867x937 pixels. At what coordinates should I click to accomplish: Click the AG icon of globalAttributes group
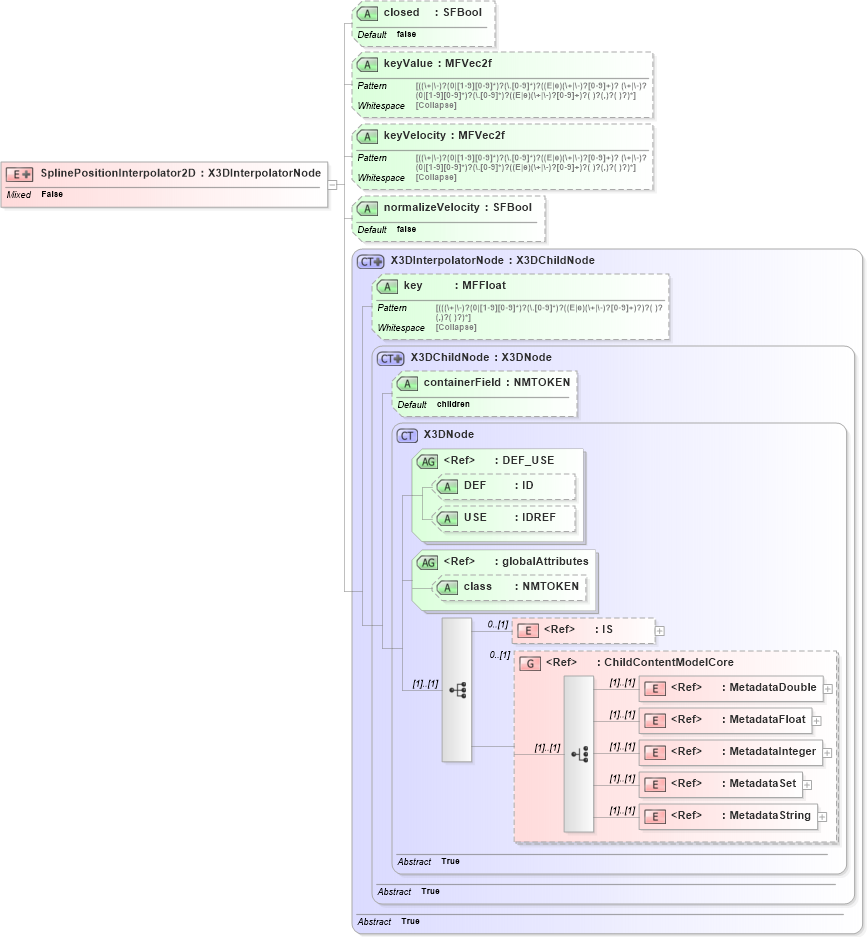(x=428, y=562)
